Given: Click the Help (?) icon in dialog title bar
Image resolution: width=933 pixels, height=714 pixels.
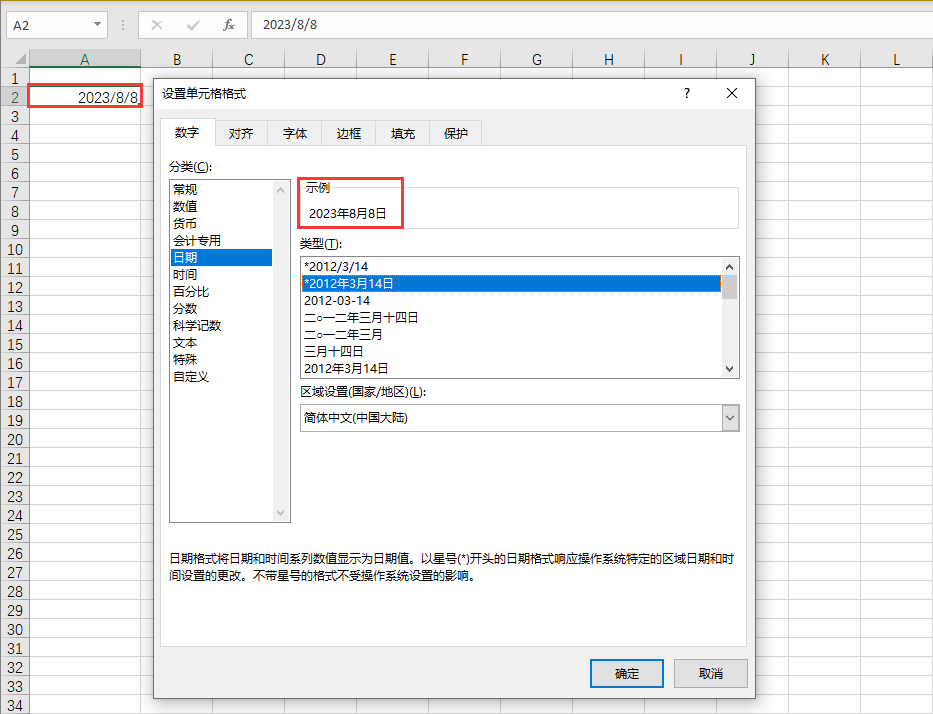Looking at the screenshot, I should [x=686, y=92].
